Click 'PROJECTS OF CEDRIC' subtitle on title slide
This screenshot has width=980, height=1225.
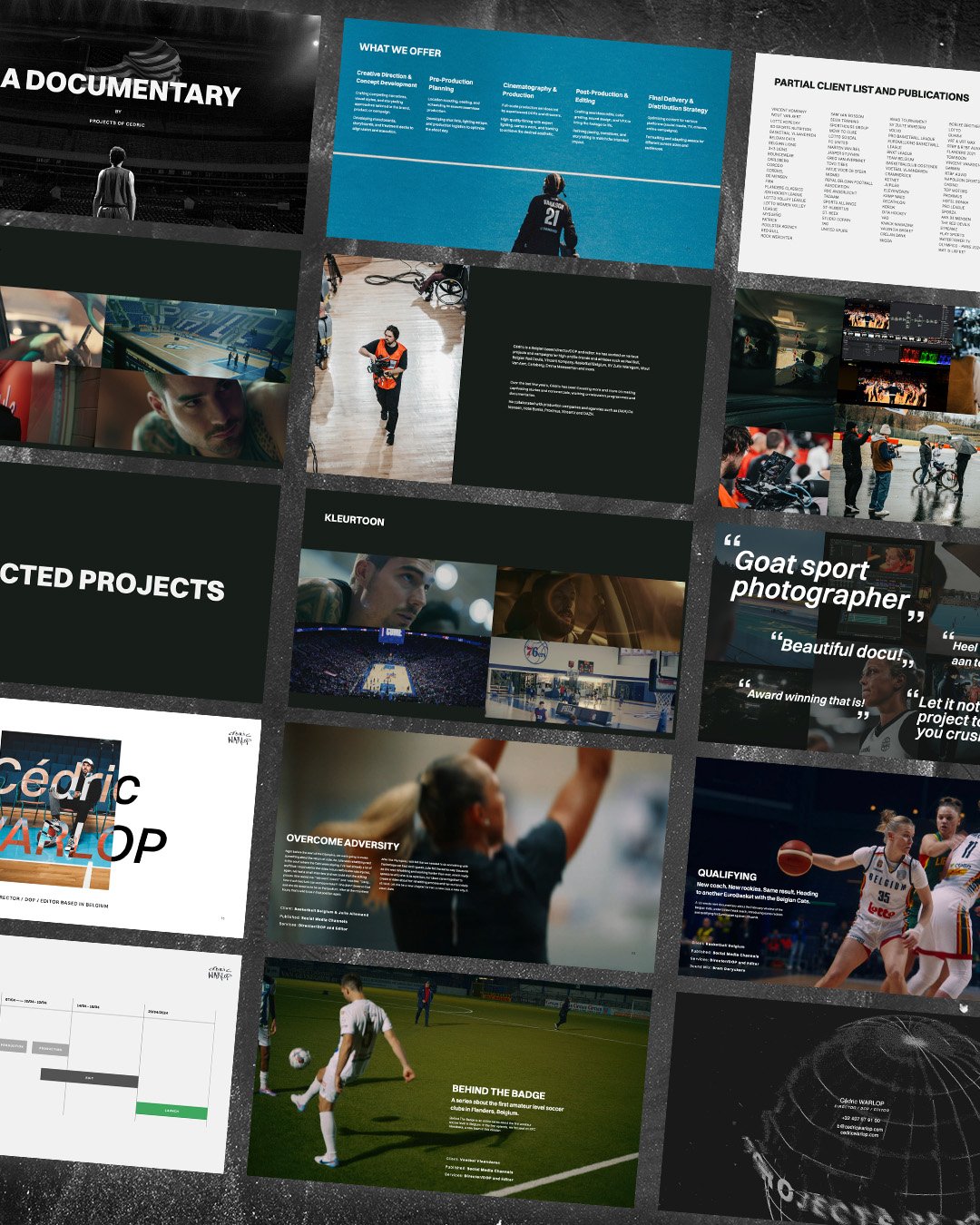tap(117, 121)
